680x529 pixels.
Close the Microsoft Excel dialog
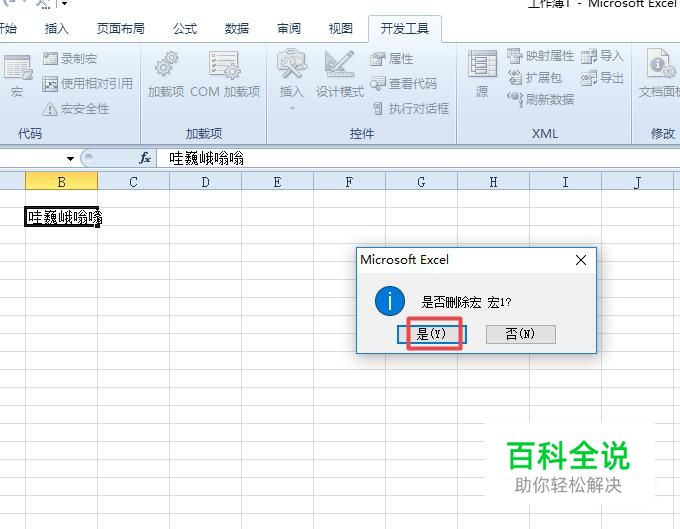(581, 260)
